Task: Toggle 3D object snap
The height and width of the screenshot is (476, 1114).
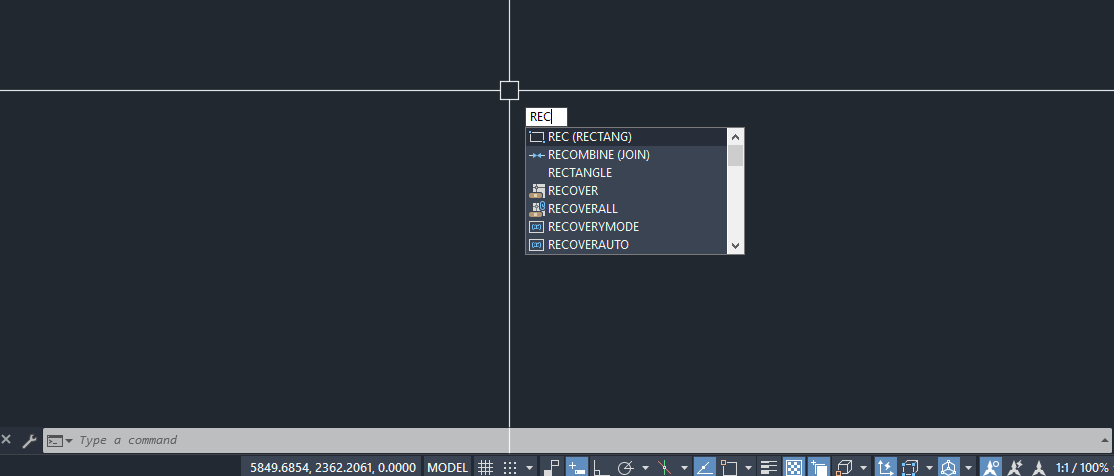Action: 843,467
